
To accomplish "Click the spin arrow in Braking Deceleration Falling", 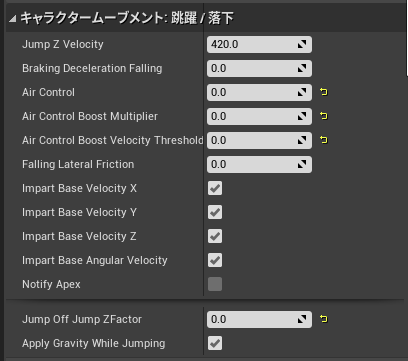I will pyautogui.click(x=302, y=68).
